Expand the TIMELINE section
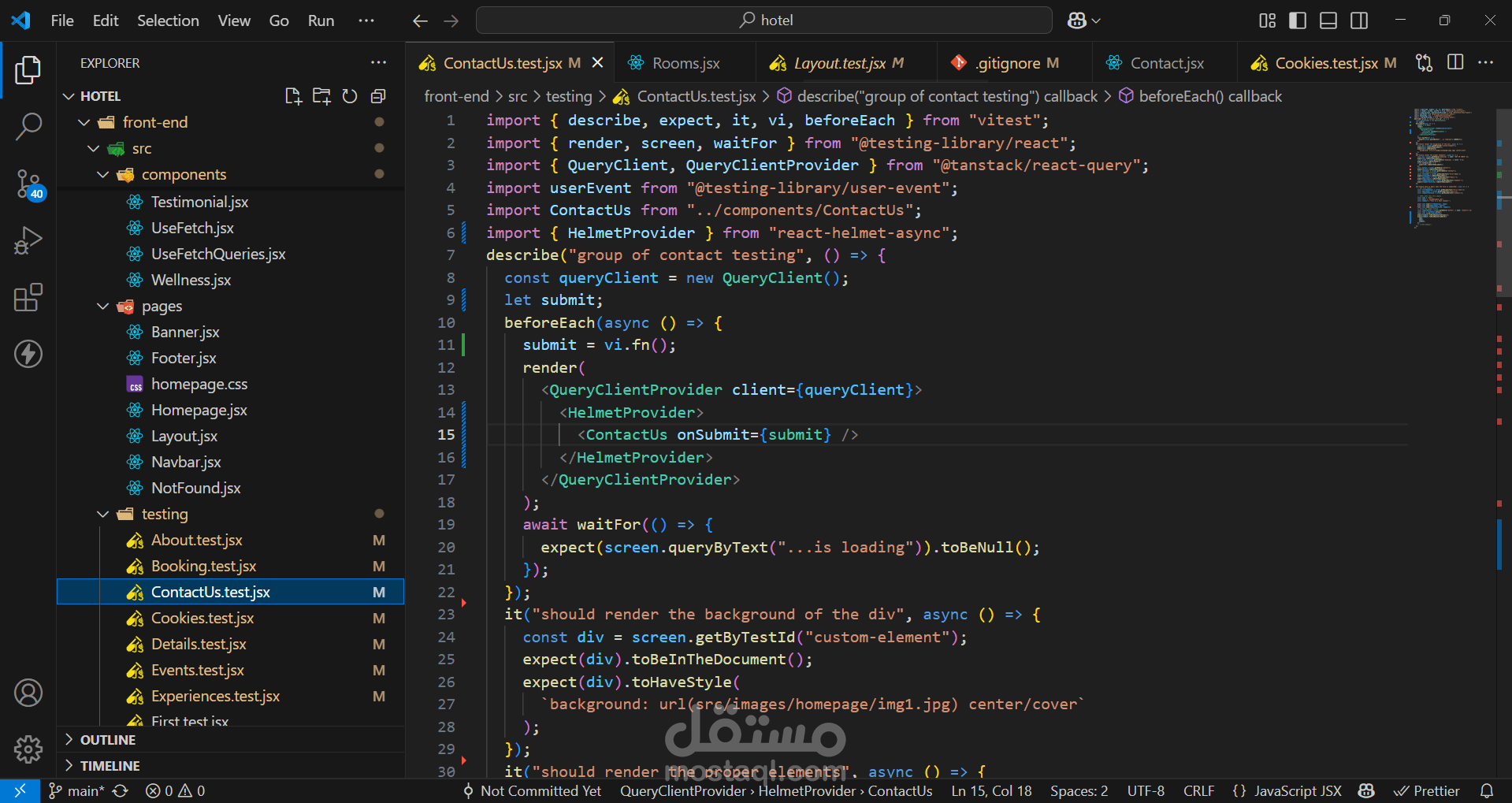Screen dimensions: 1512x803 click(231, 765)
